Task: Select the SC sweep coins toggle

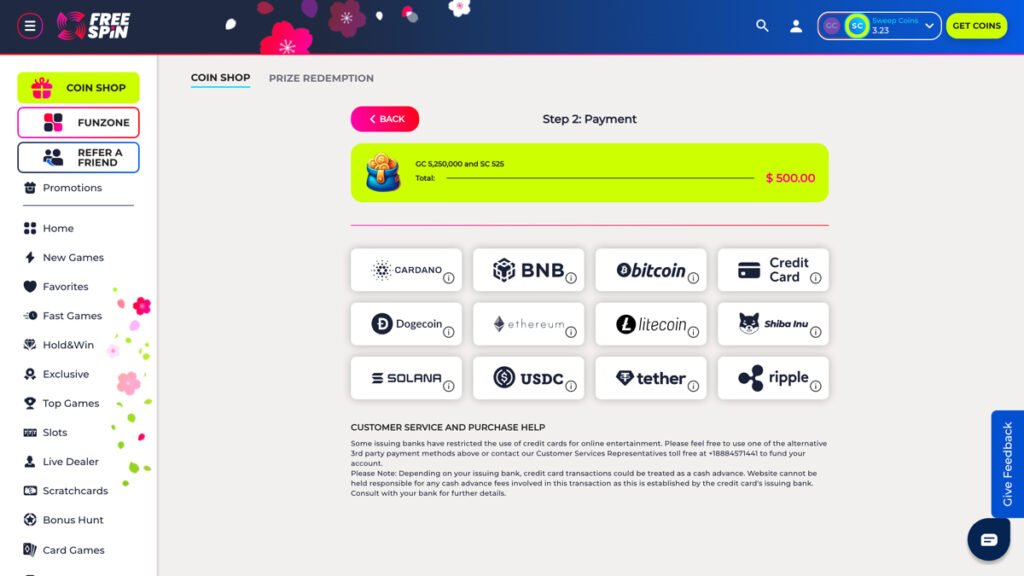Action: 857,26
